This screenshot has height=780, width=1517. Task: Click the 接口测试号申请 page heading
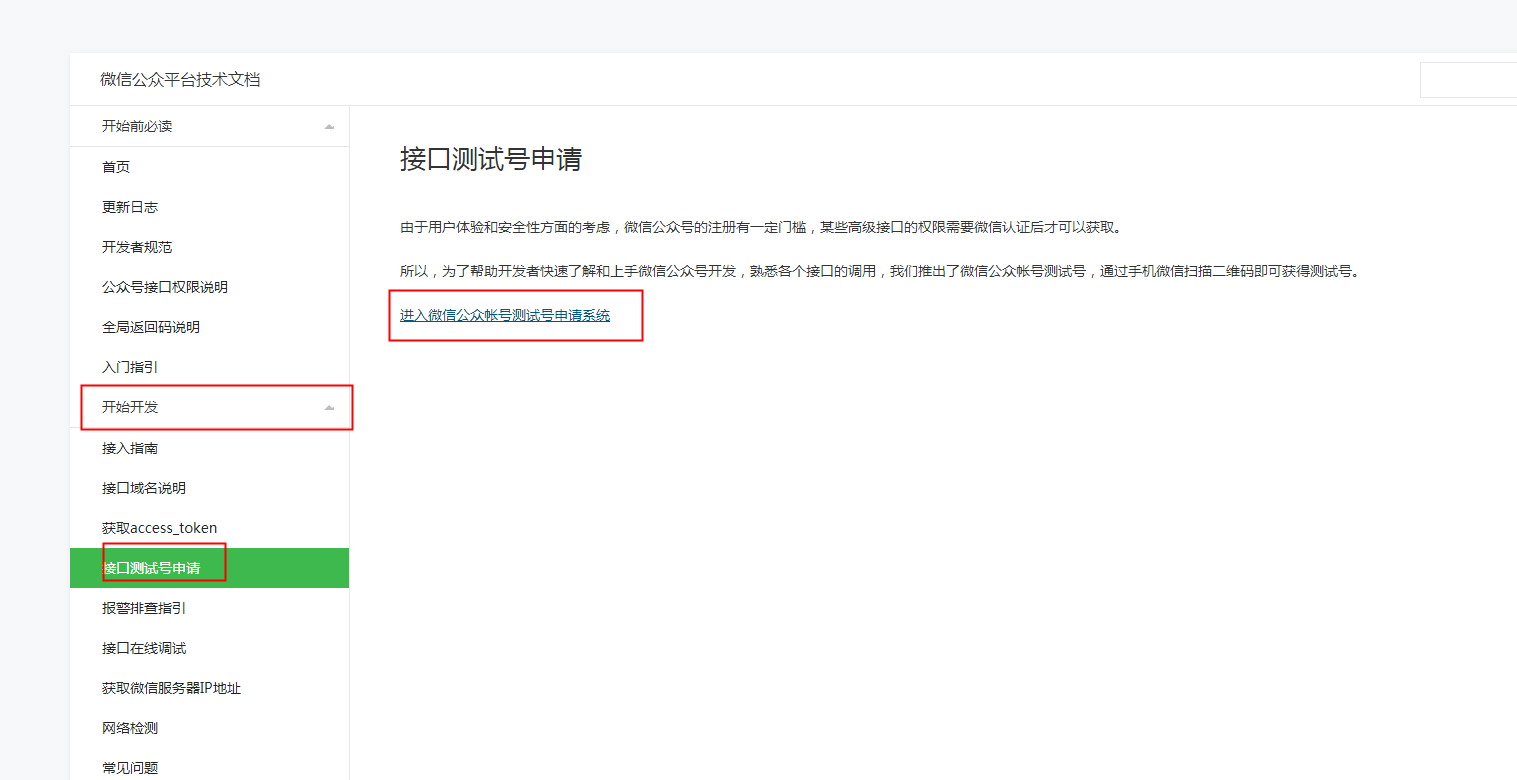coord(491,159)
